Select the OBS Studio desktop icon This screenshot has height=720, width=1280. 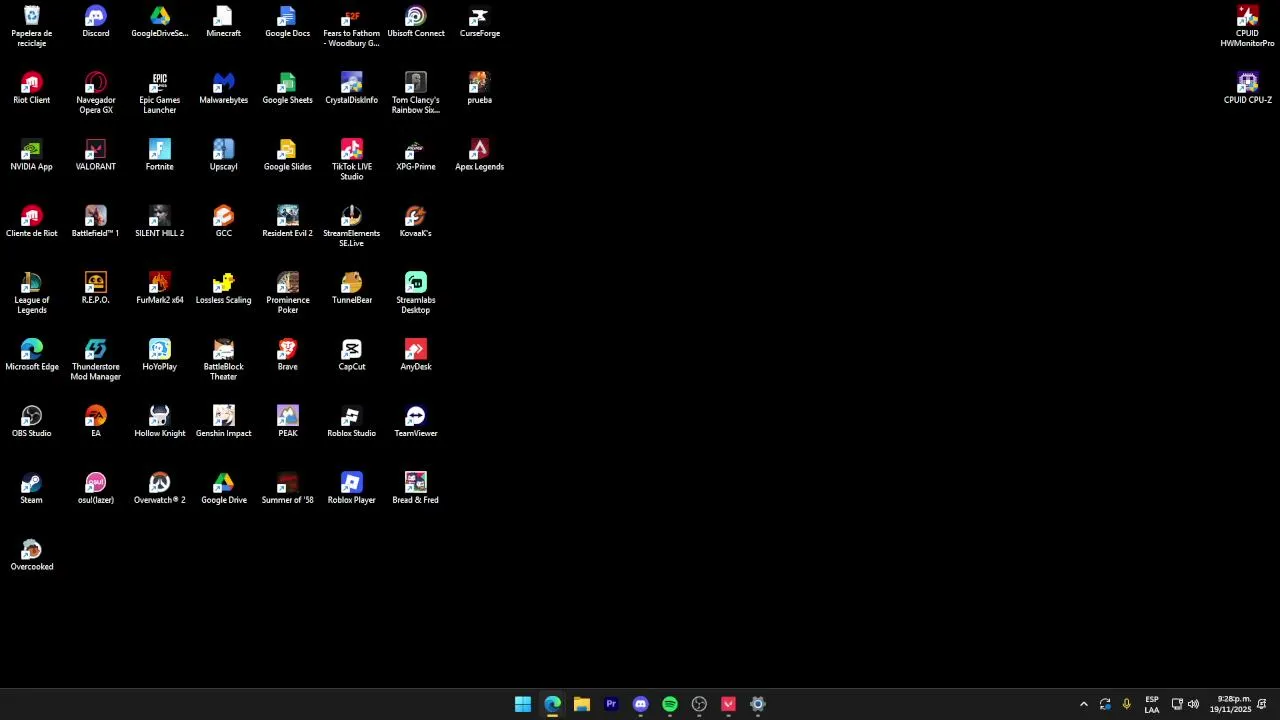click(32, 422)
